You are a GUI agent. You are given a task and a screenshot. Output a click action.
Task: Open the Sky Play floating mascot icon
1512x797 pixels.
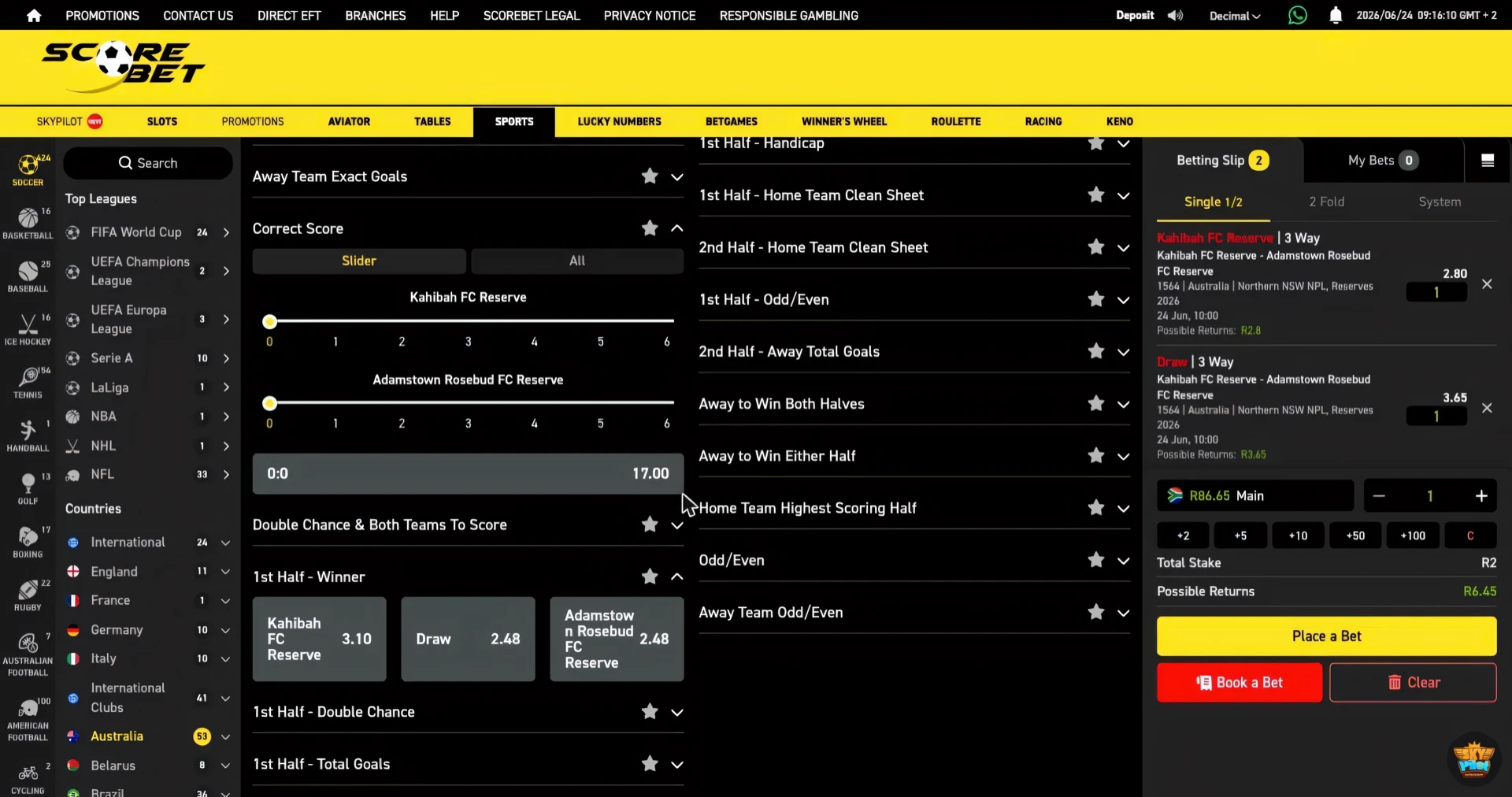tap(1473, 759)
